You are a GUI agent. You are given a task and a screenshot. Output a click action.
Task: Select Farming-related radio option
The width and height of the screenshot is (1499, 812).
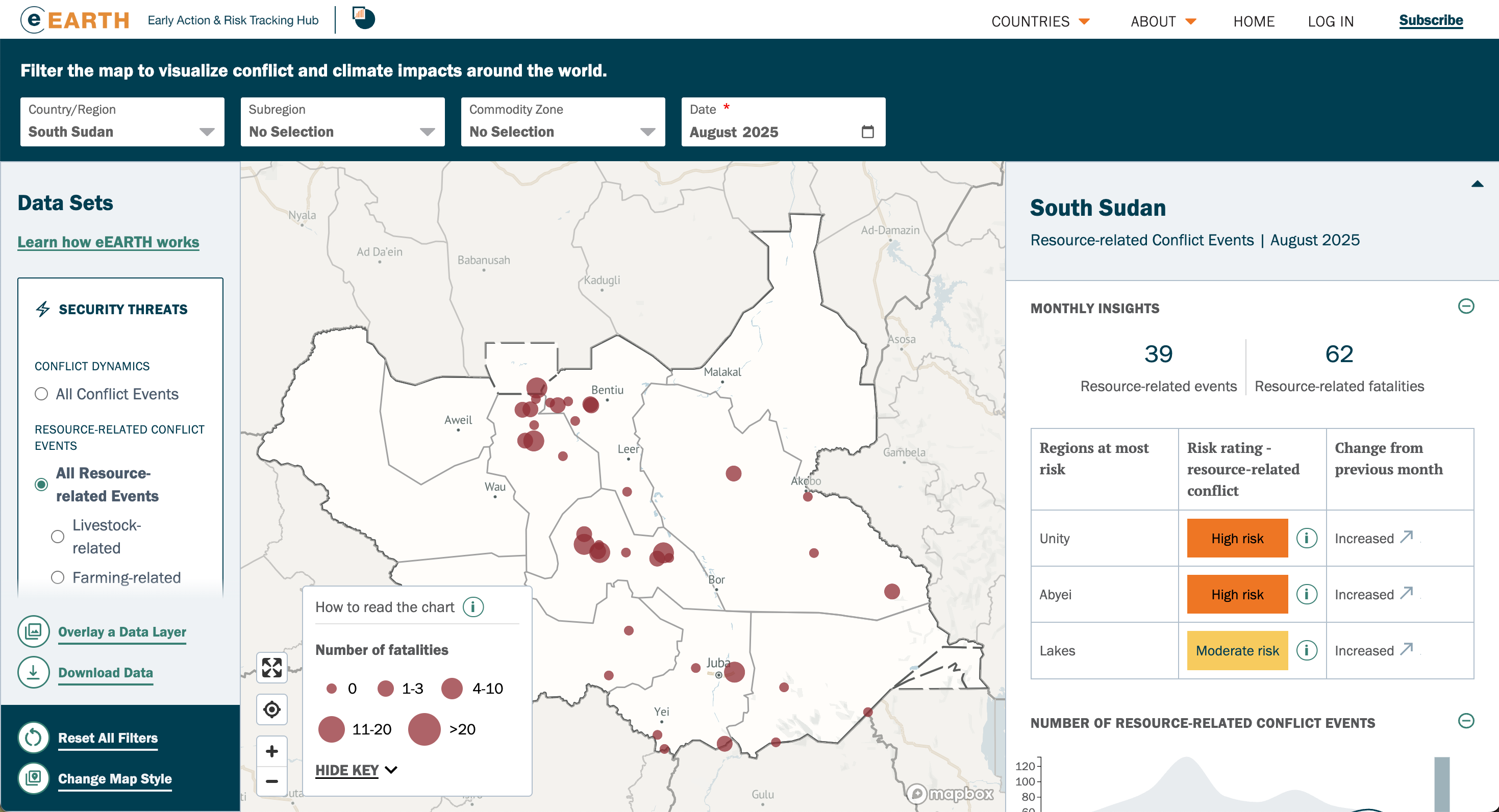58,577
